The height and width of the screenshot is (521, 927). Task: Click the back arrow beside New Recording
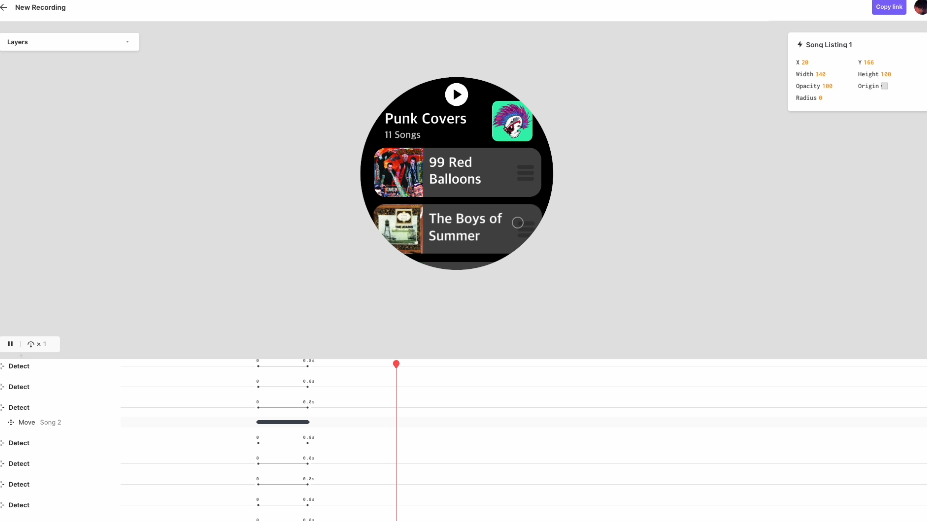point(4,8)
